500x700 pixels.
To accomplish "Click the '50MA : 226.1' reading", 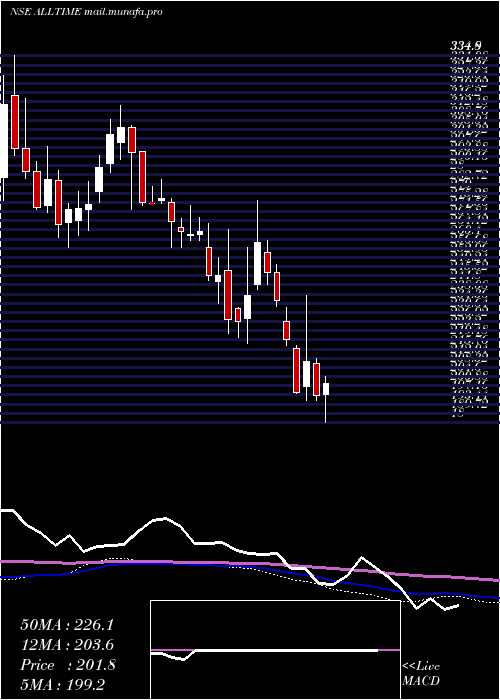I will point(67,625).
